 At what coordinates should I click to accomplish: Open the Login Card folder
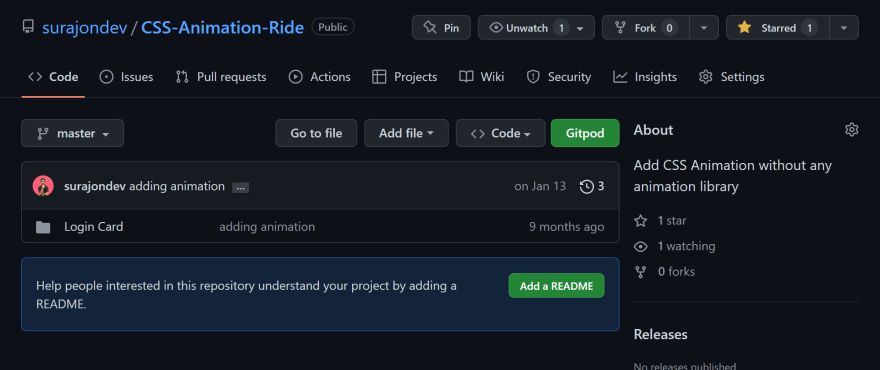point(94,227)
